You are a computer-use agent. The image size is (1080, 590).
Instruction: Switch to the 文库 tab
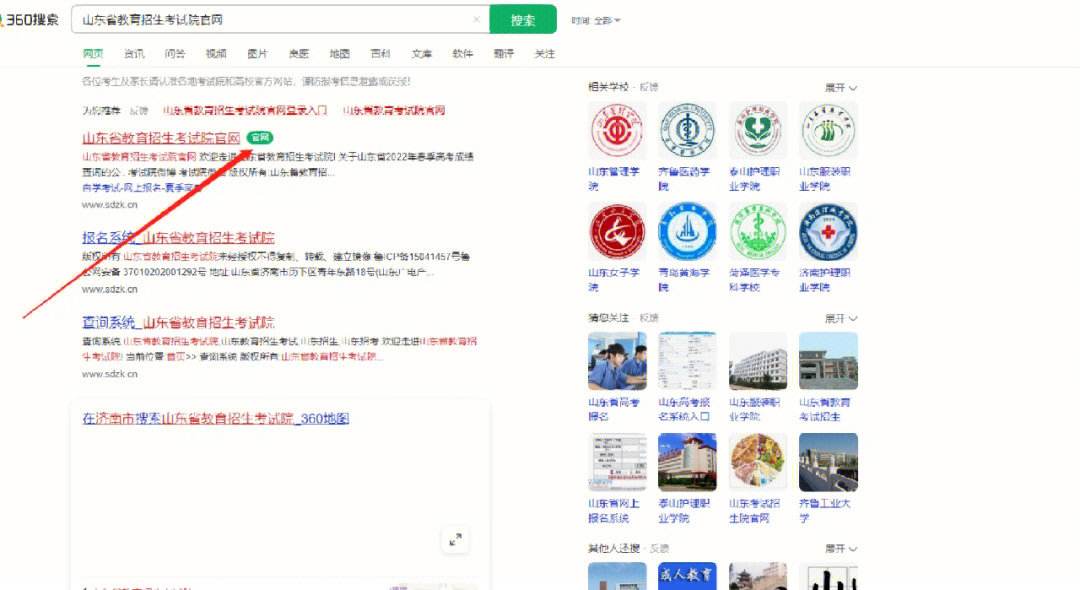click(422, 54)
